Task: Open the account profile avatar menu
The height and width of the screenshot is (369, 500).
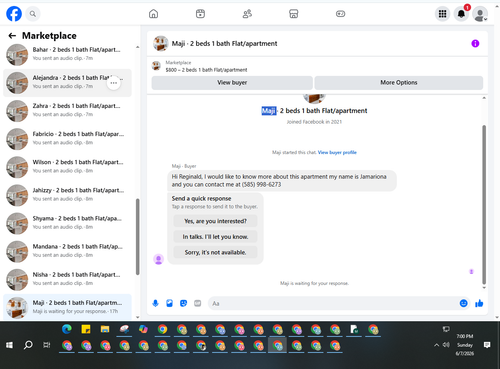Action: (480, 14)
